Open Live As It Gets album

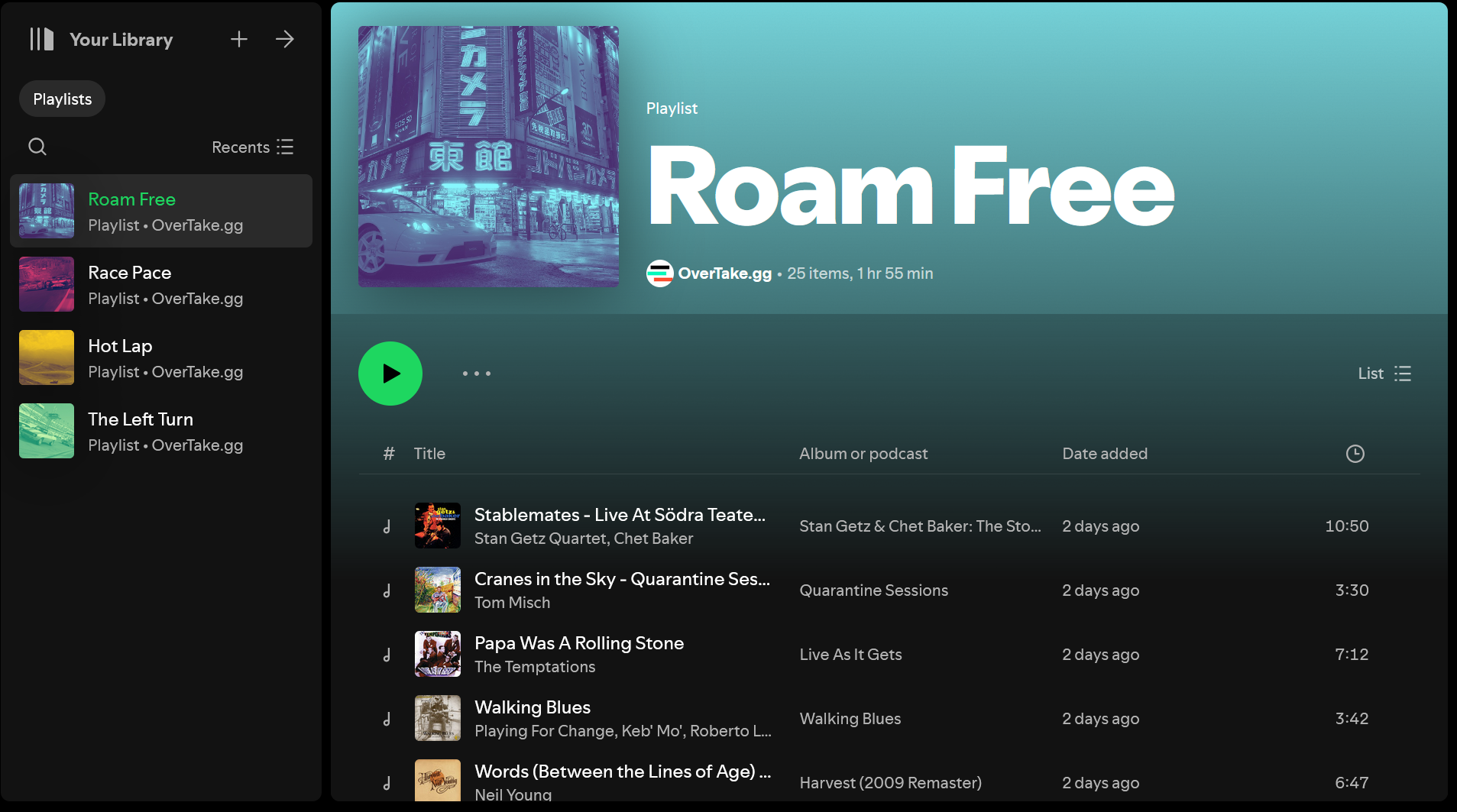(850, 655)
